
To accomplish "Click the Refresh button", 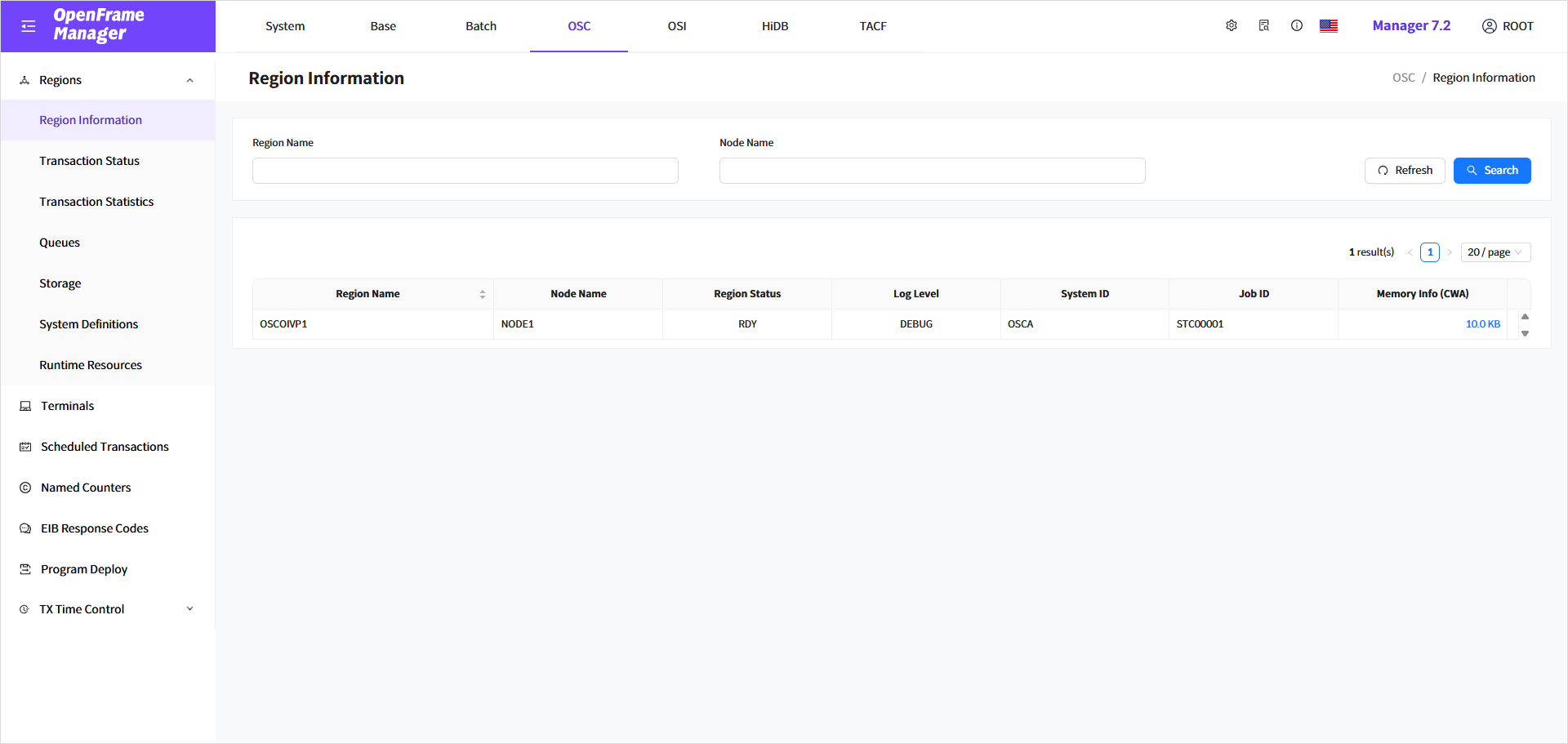I will 1405,171.
